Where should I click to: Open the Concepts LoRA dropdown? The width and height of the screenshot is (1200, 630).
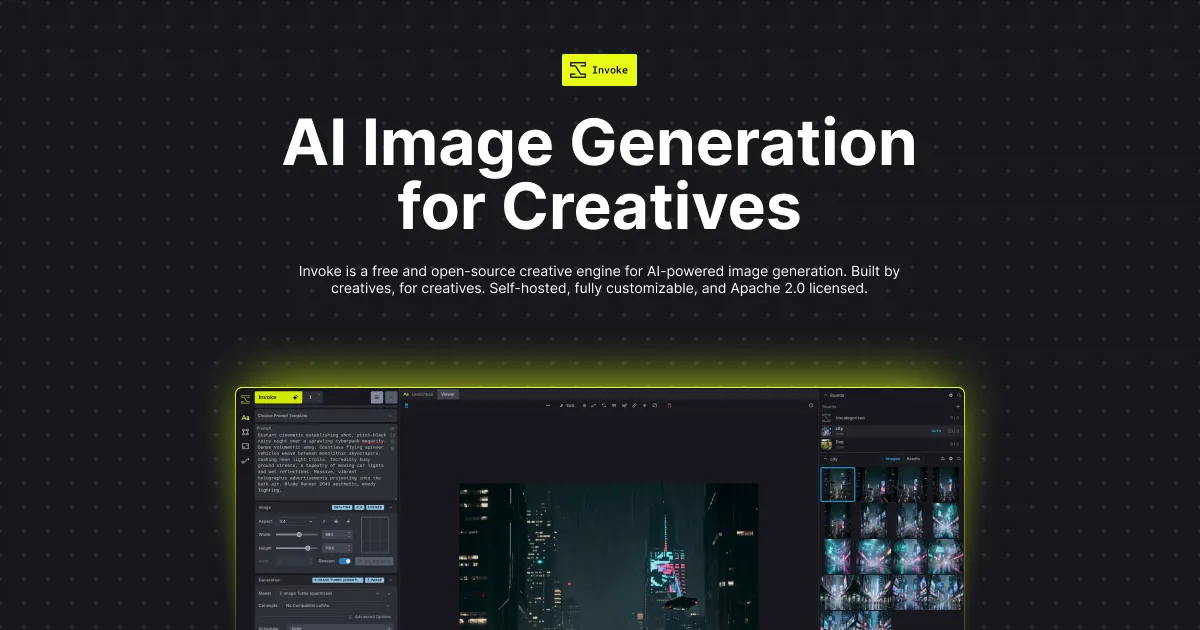coord(338,605)
